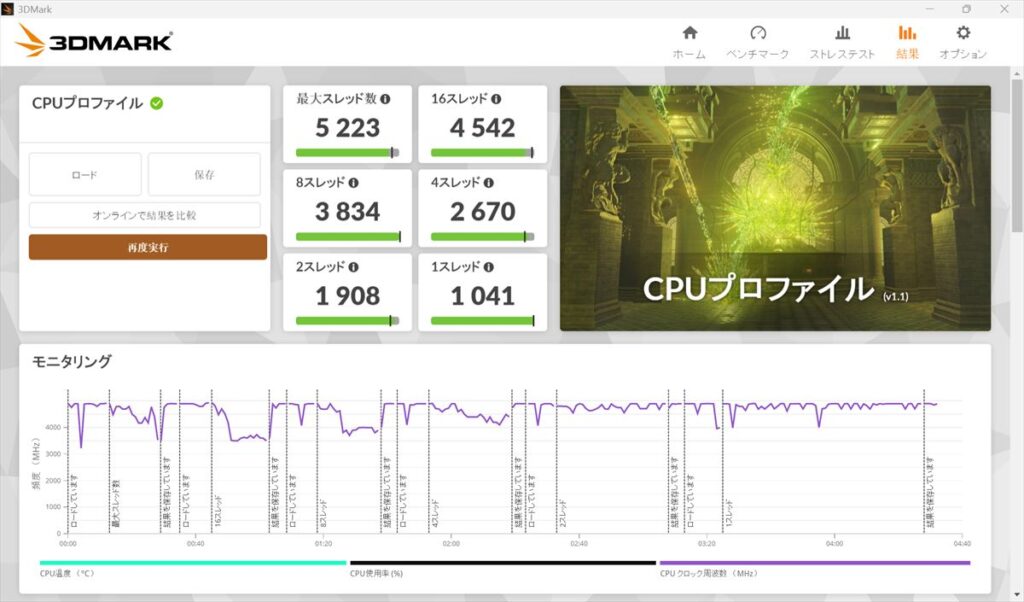
Task: Click the モニタリング section heading
Action: coord(72,361)
